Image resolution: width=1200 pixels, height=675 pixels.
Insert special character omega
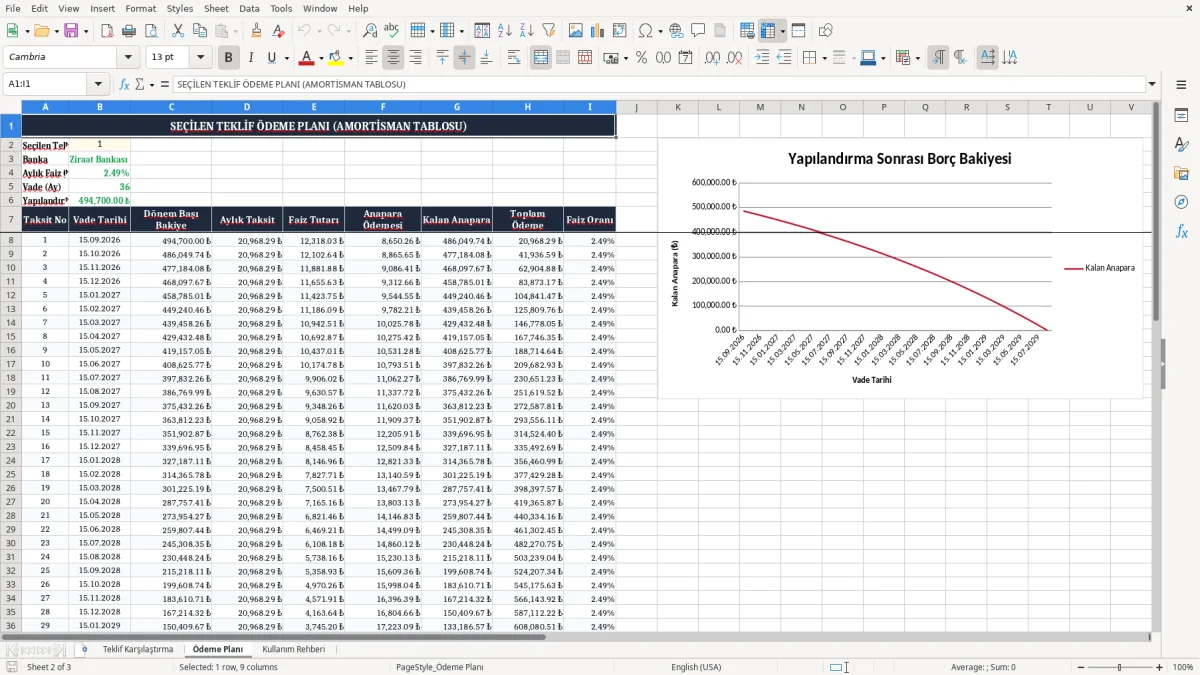point(645,31)
